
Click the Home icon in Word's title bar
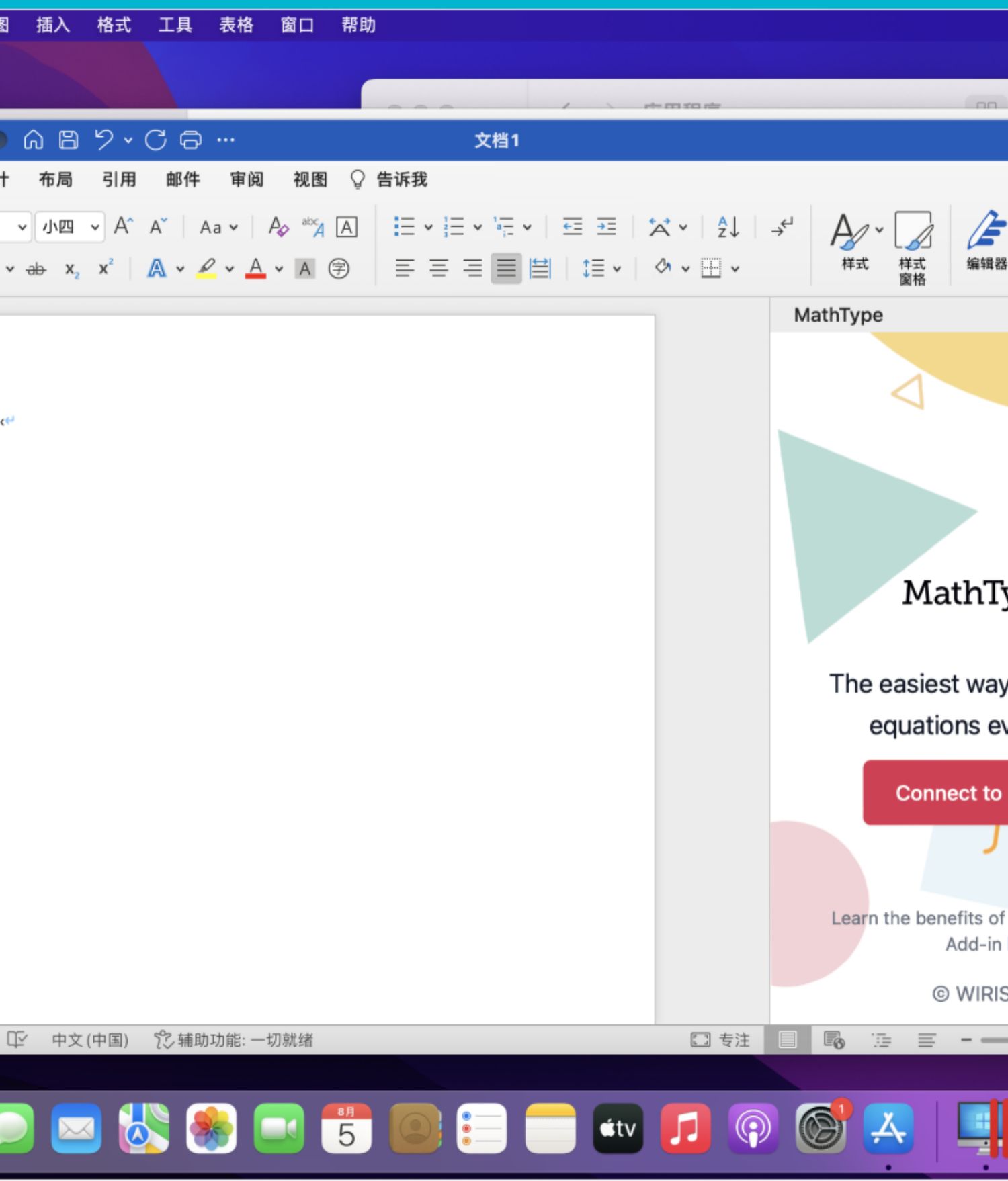34,140
